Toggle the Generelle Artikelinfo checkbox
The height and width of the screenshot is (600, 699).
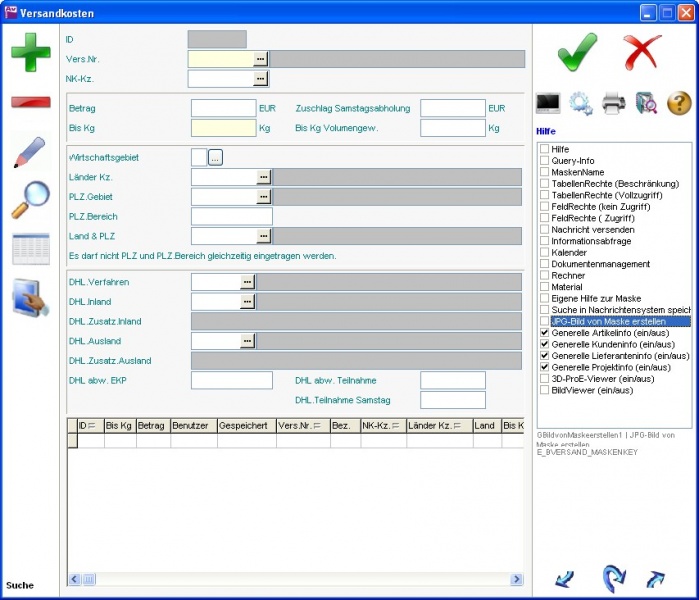click(x=545, y=332)
